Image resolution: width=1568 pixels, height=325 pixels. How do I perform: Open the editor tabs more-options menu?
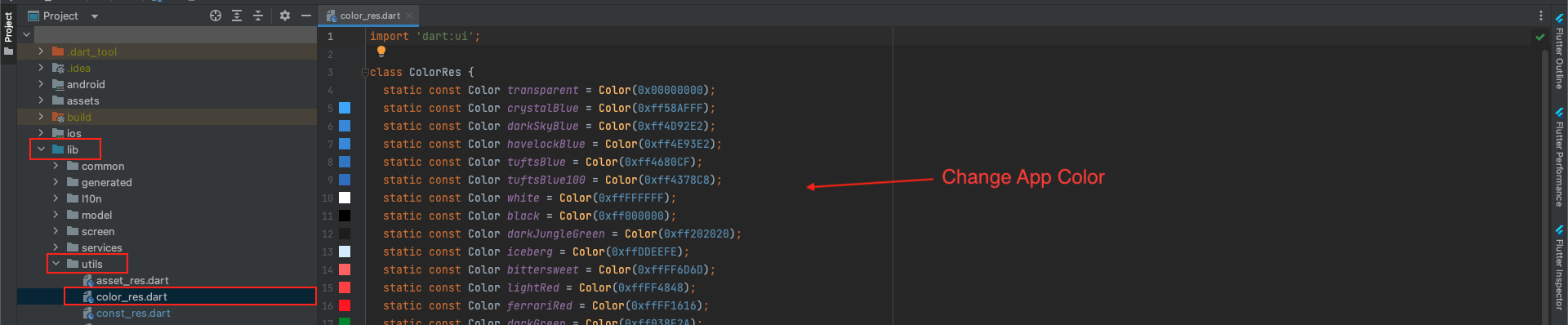(x=1541, y=16)
